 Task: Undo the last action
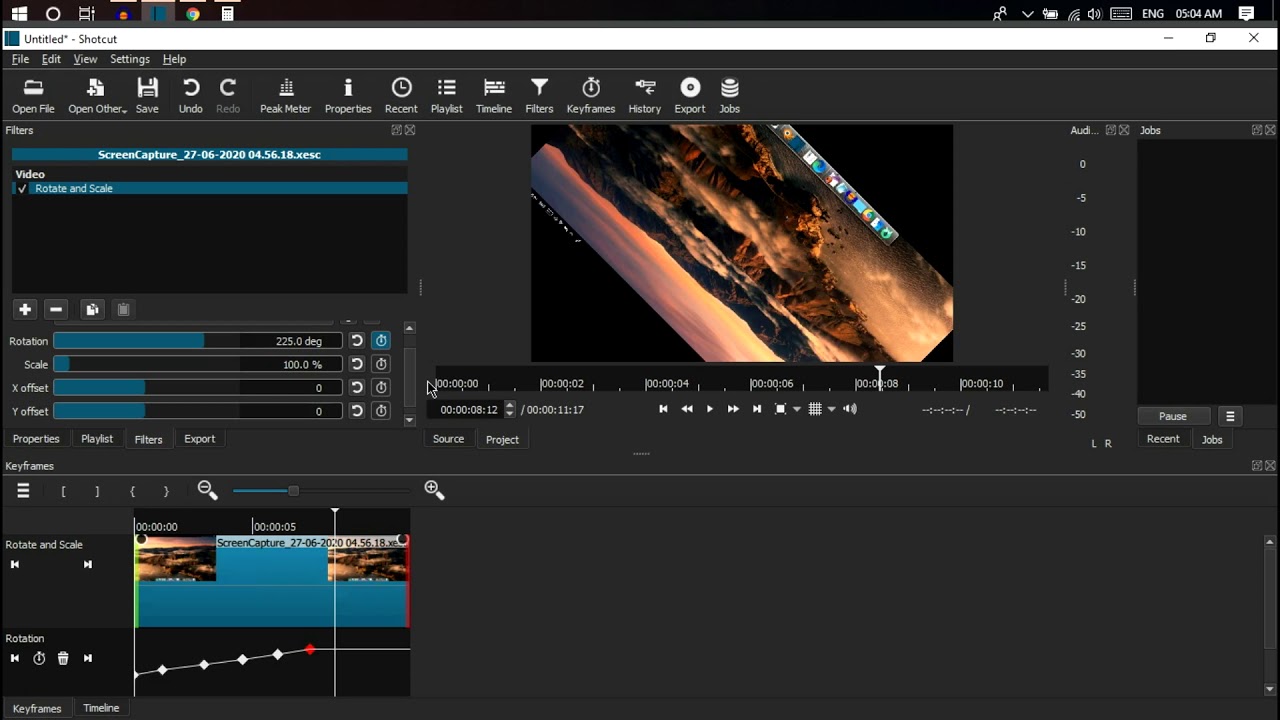(190, 96)
